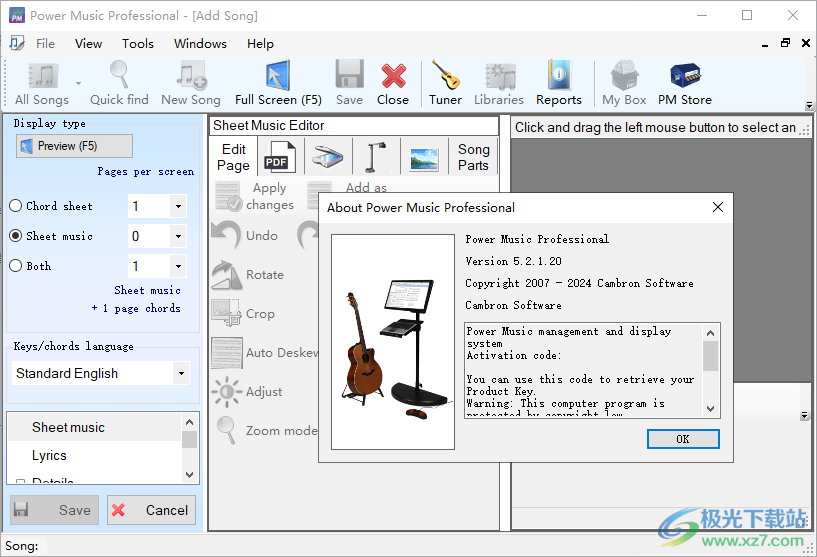This screenshot has height=557, width=817.
Task: Switch to the Song Parts tab
Action: [x=473, y=157]
